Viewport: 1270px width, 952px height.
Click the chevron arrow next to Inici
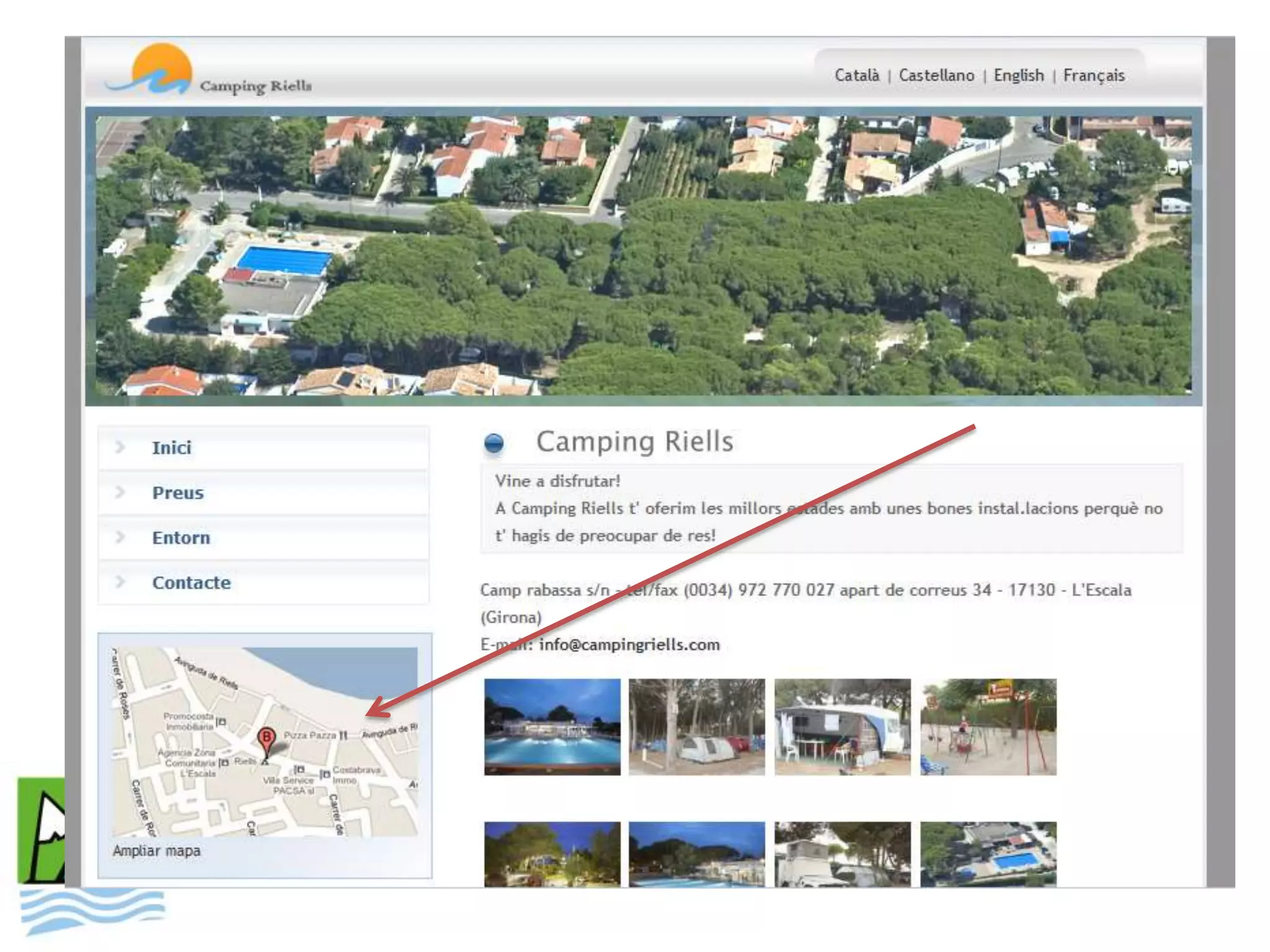coord(120,447)
